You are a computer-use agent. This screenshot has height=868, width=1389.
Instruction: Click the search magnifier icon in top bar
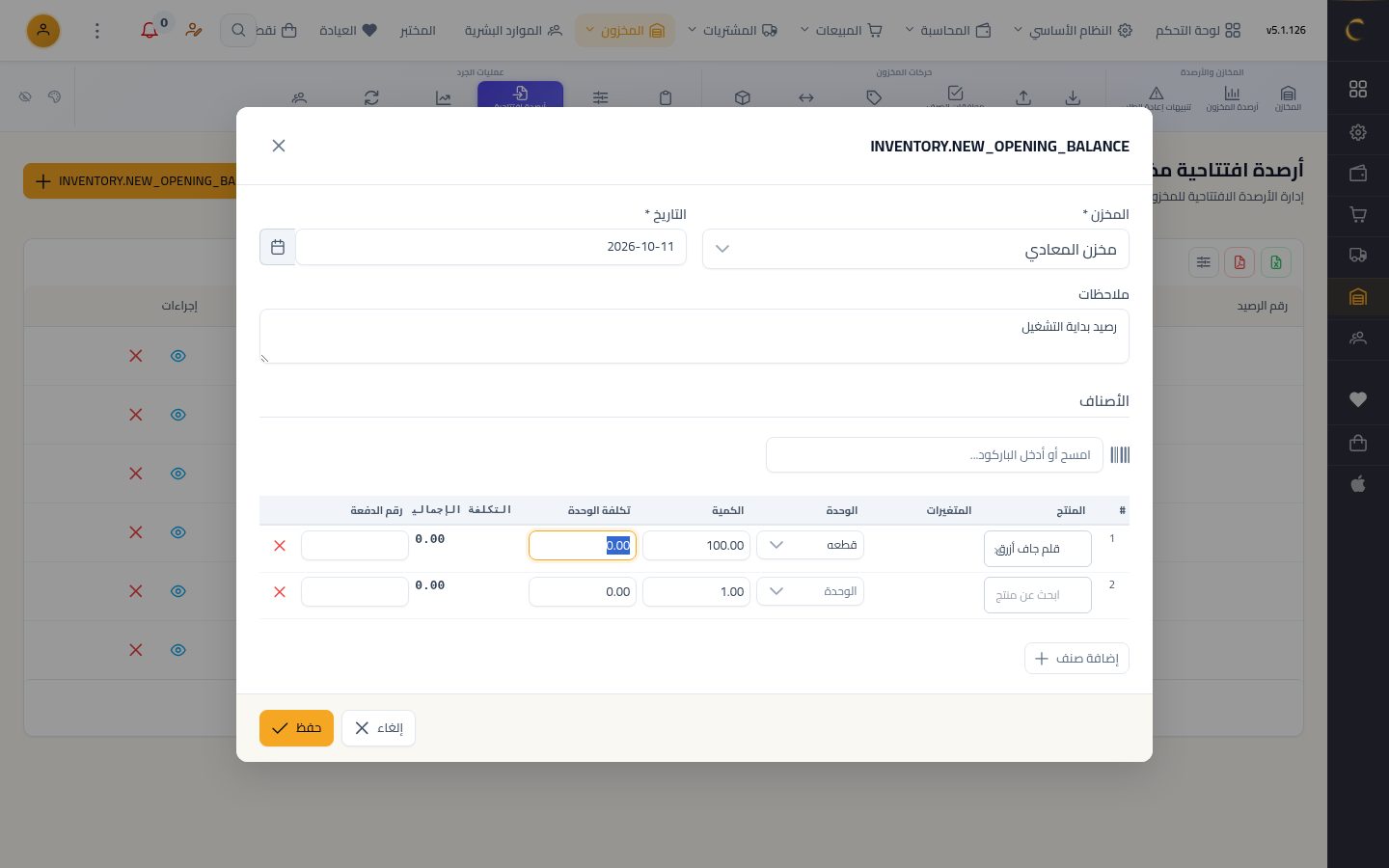pos(238,31)
